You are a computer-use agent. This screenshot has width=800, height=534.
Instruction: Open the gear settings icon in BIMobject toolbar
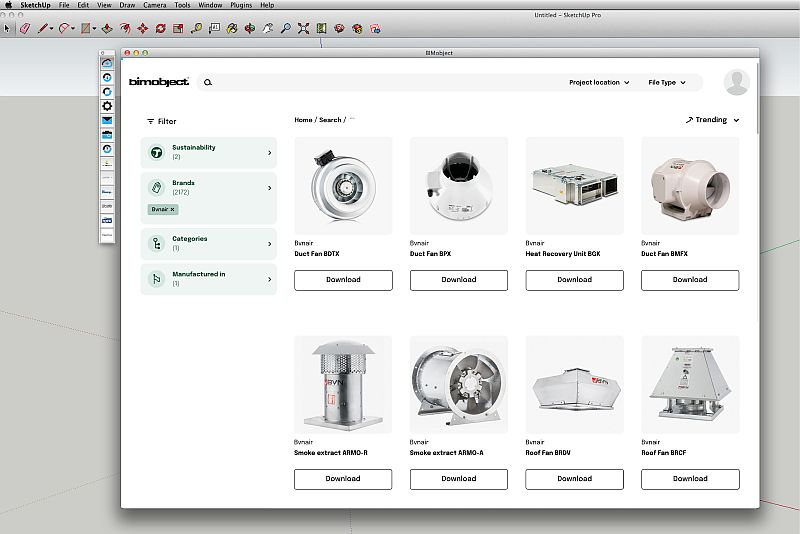coord(107,106)
